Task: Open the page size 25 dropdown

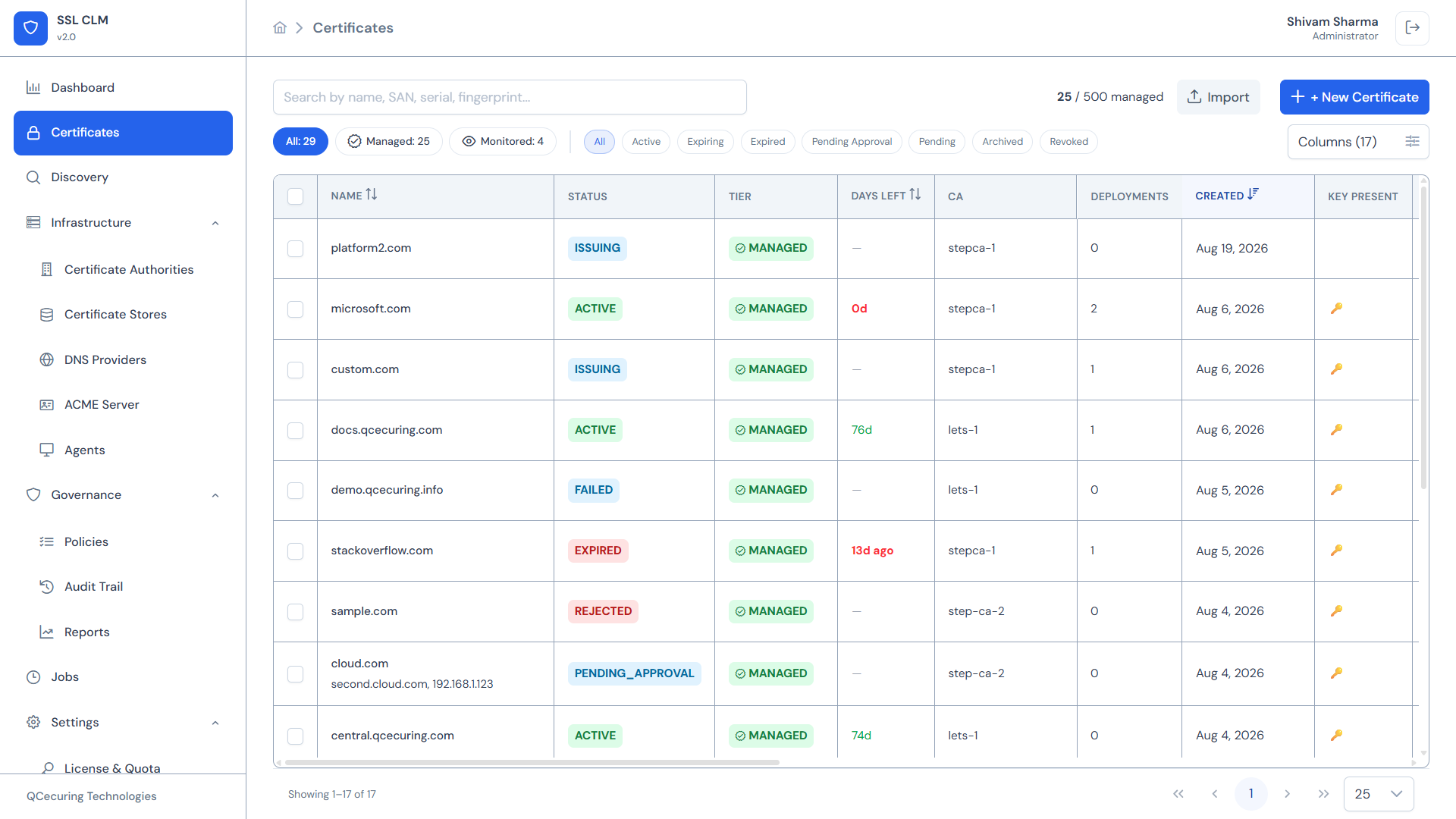Action: pos(1379,794)
